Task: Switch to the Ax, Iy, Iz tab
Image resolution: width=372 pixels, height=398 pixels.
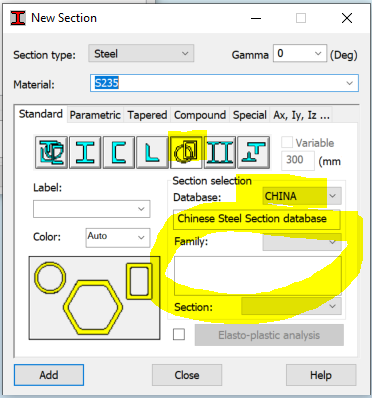Action: point(301,115)
